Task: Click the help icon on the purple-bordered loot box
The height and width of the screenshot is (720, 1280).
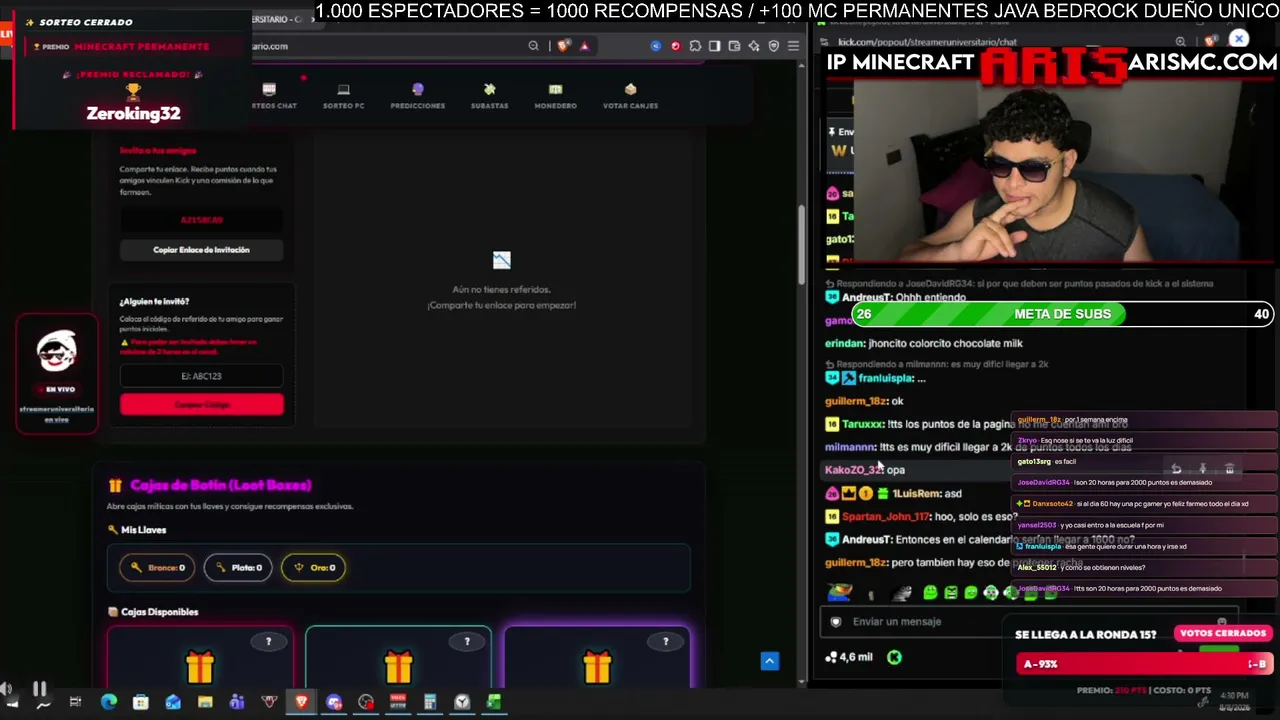Action: pyautogui.click(x=665, y=641)
